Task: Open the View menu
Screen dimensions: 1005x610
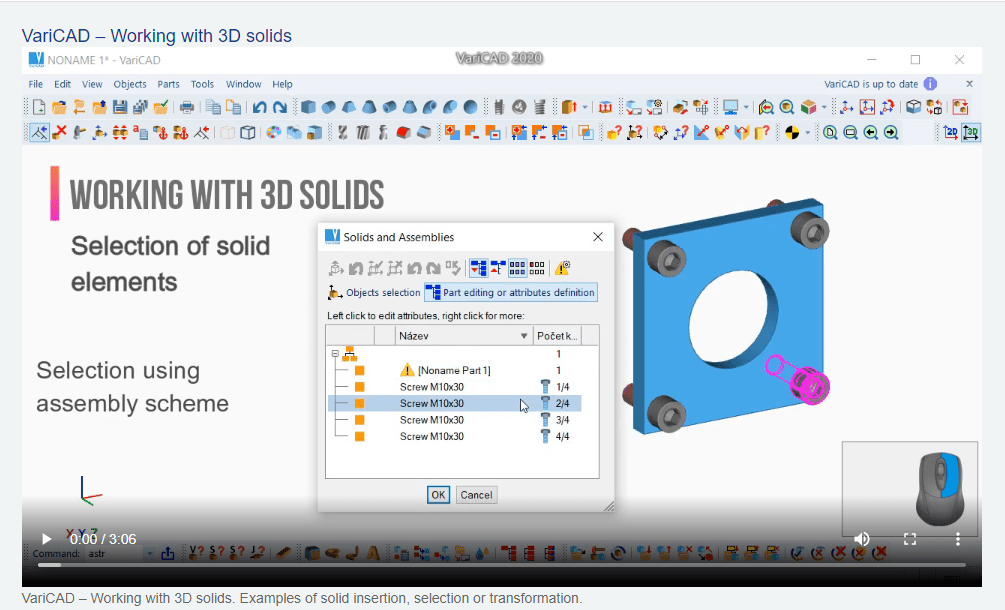Action: coord(92,84)
